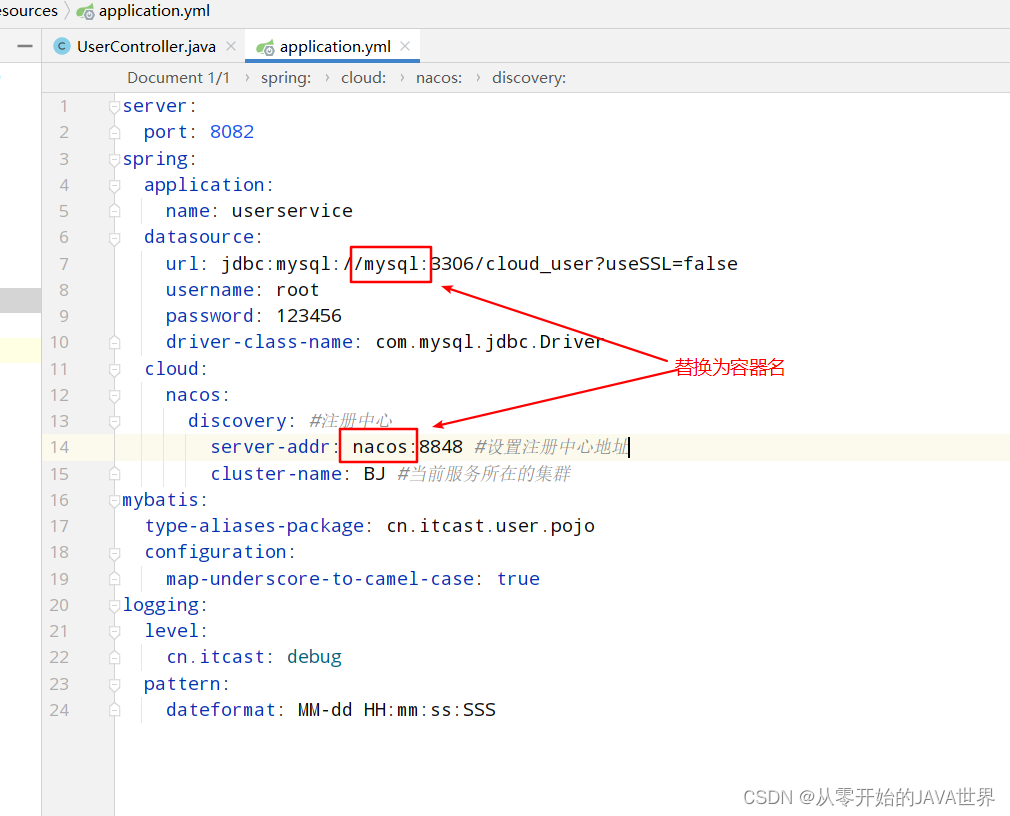
Task: Open application.yml in the navigation path bar
Action: [154, 11]
